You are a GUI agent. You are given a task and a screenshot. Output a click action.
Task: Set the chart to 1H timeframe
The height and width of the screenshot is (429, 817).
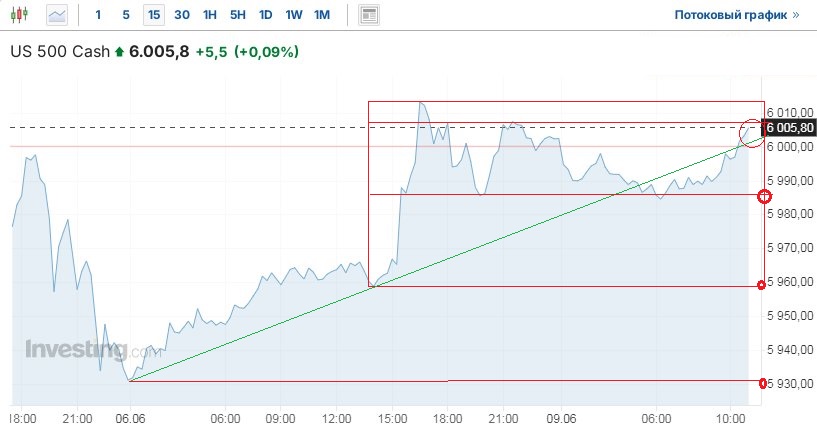pyautogui.click(x=209, y=15)
